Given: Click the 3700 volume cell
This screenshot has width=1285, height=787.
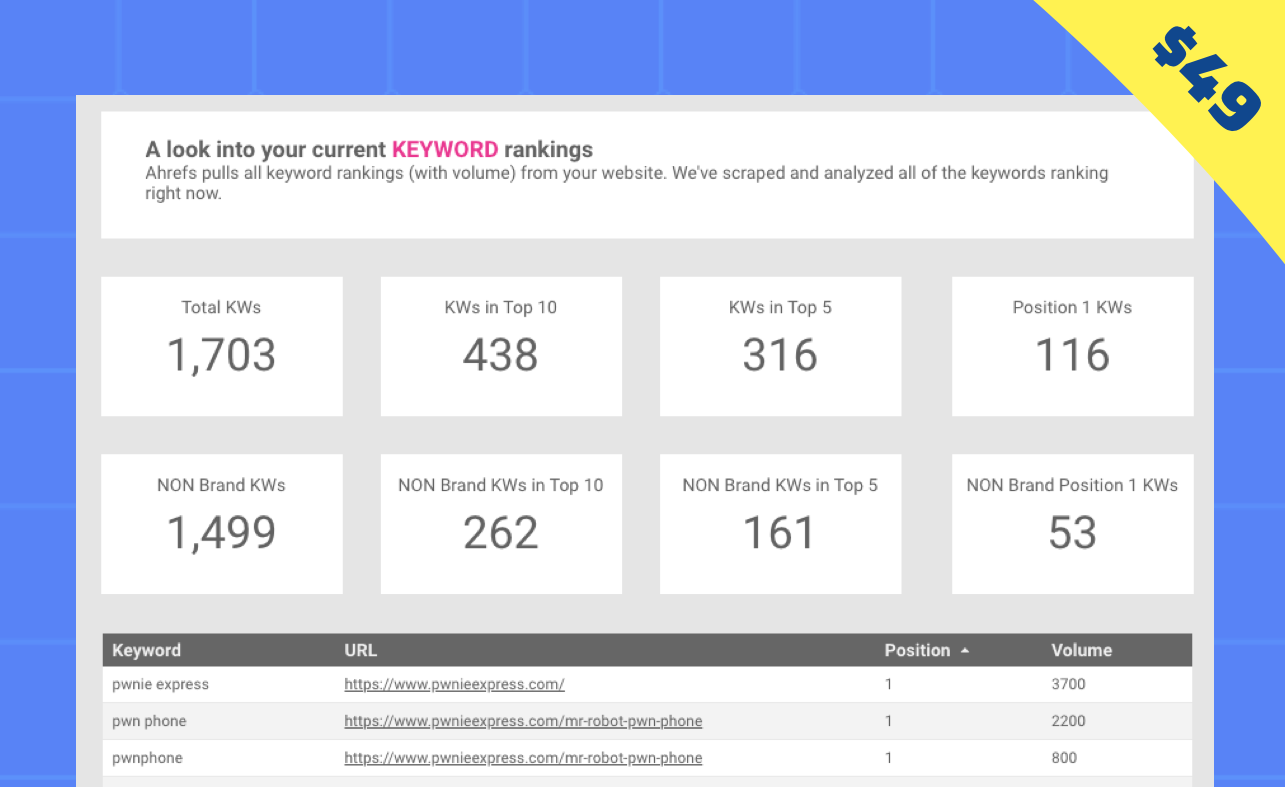Looking at the screenshot, I should pyautogui.click(x=1068, y=685).
